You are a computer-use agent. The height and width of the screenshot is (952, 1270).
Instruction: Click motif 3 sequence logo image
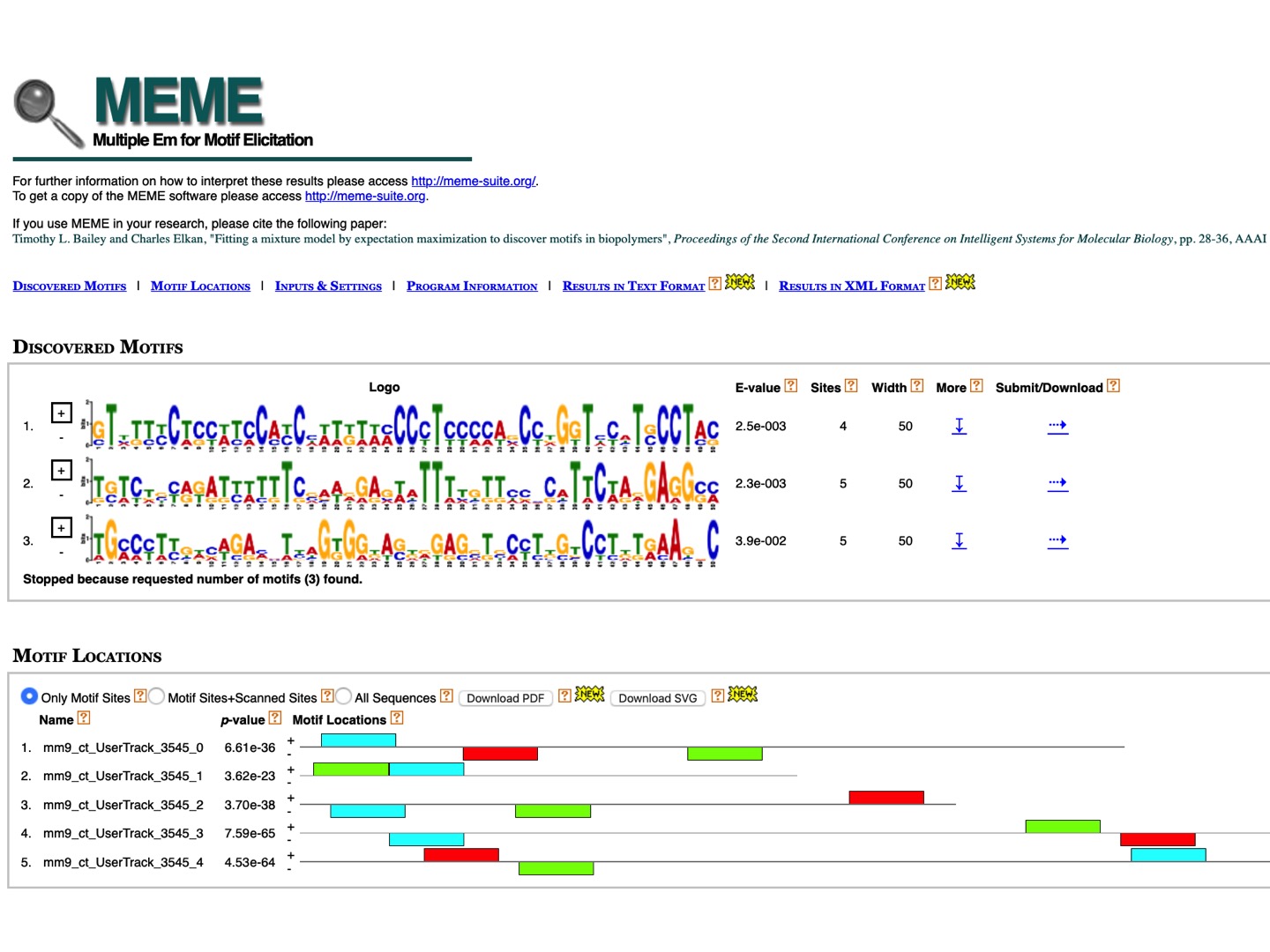click(x=400, y=539)
